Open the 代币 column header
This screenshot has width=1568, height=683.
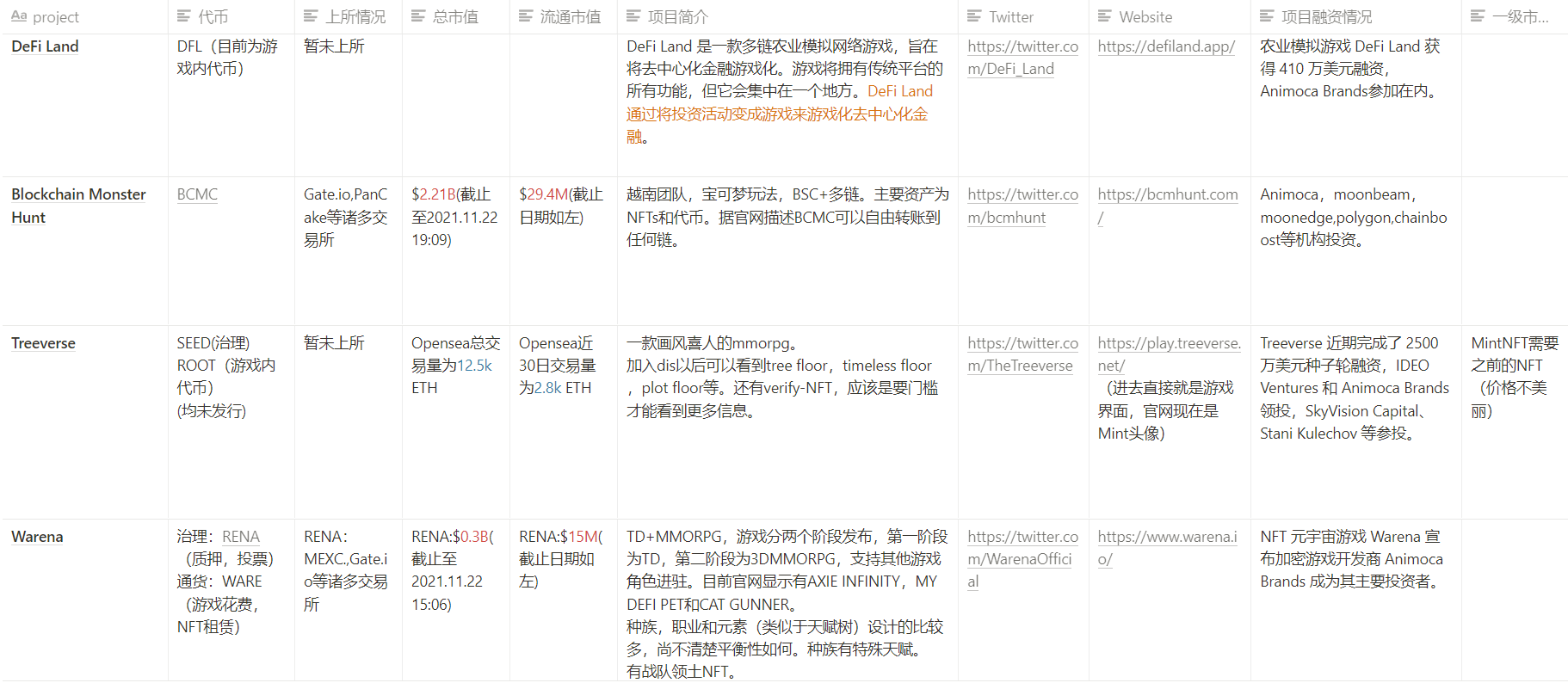231,16
